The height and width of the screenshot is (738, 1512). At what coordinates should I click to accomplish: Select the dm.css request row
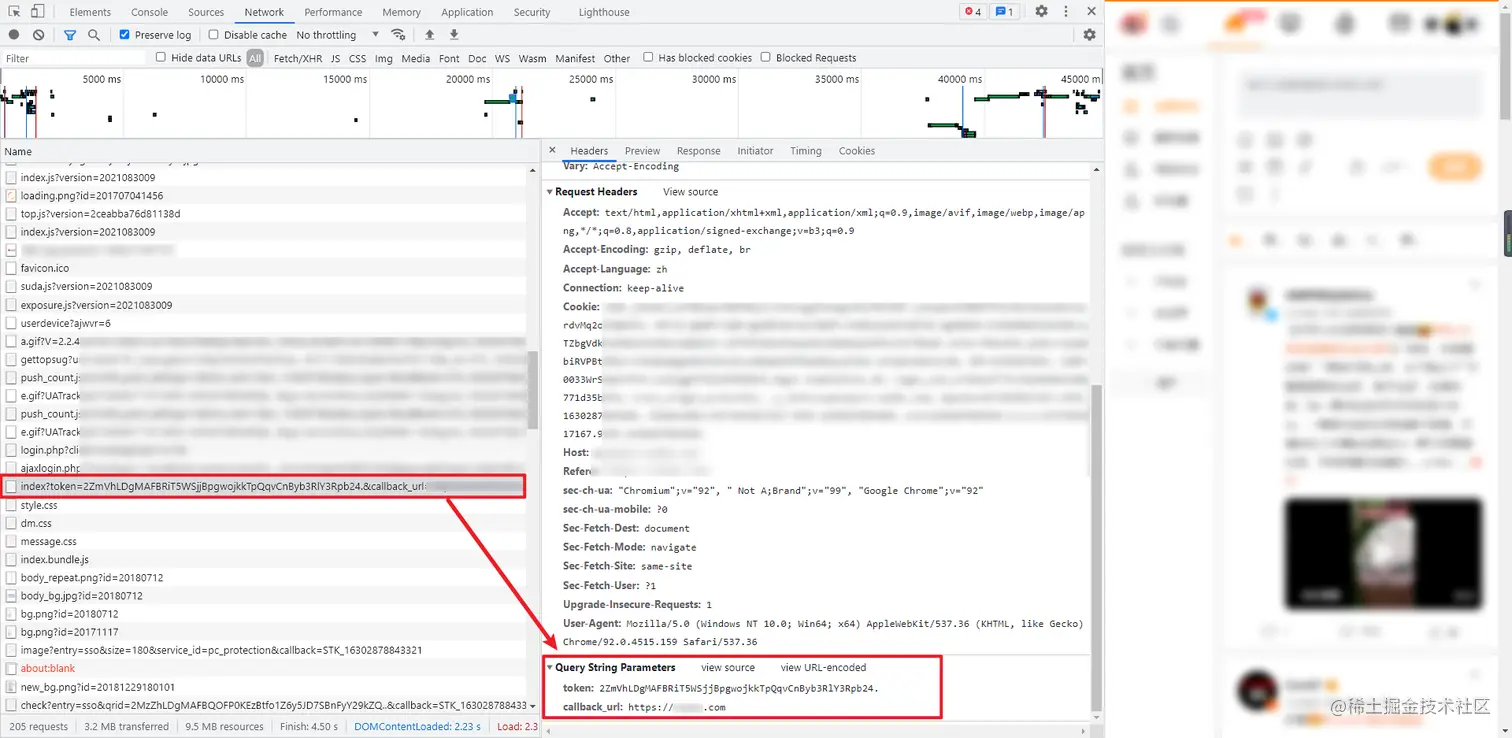pyautogui.click(x=264, y=523)
